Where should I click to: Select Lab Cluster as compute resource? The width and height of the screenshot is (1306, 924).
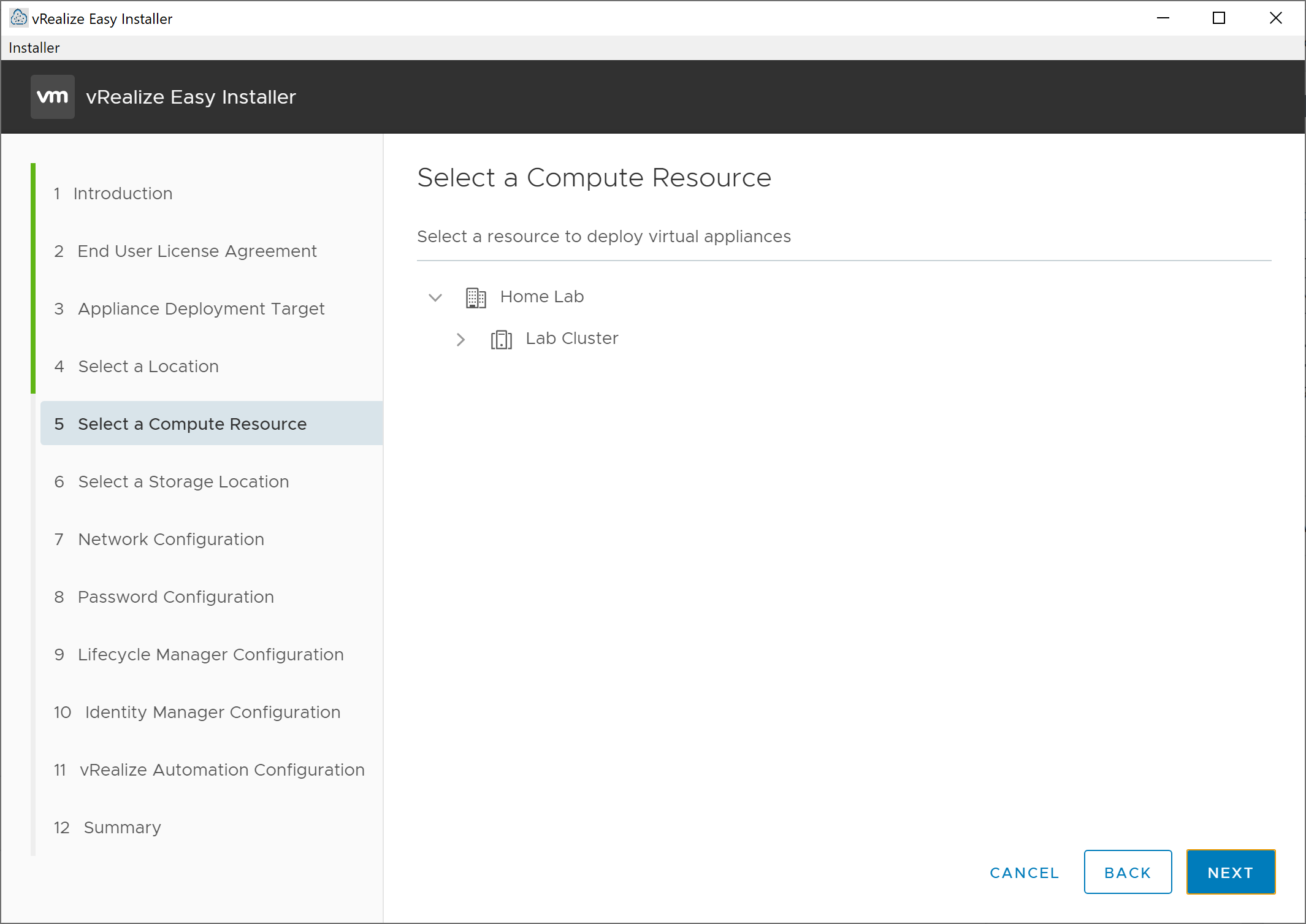coord(571,338)
